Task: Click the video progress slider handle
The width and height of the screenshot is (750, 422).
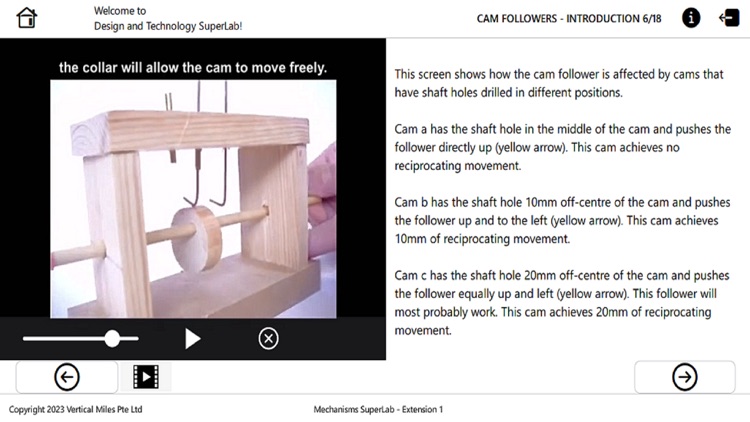Action: (112, 339)
